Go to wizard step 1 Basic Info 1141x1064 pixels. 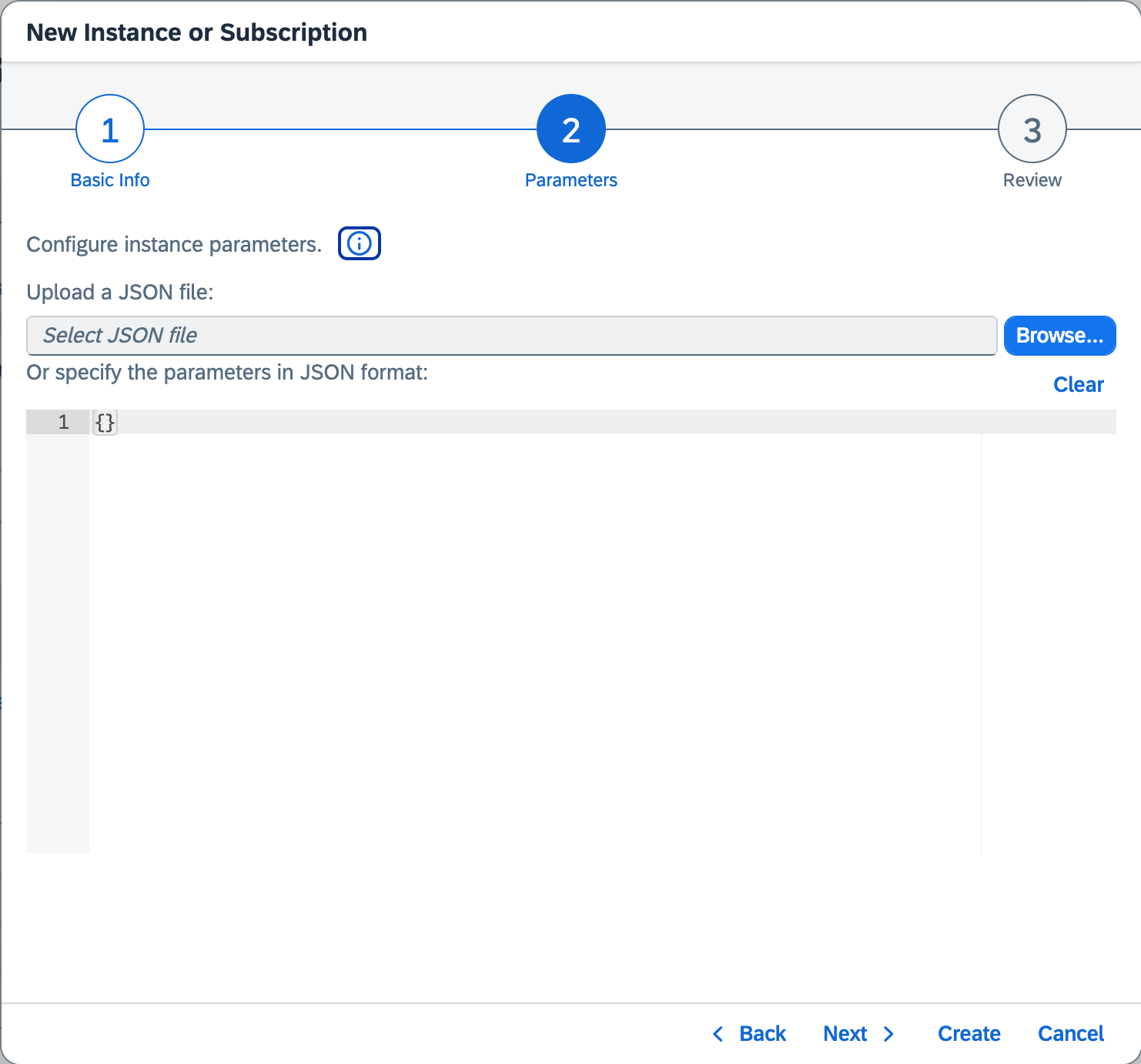point(110,129)
